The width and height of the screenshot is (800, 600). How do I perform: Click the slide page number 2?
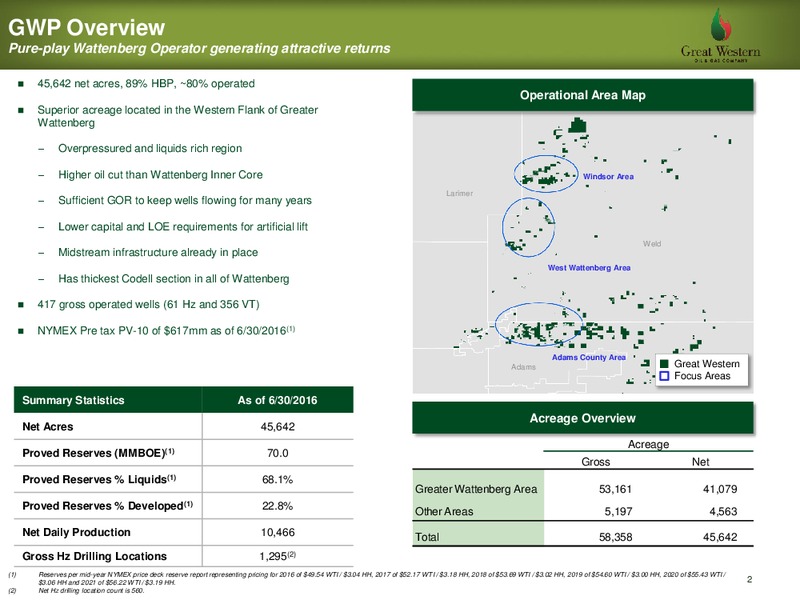[749, 579]
